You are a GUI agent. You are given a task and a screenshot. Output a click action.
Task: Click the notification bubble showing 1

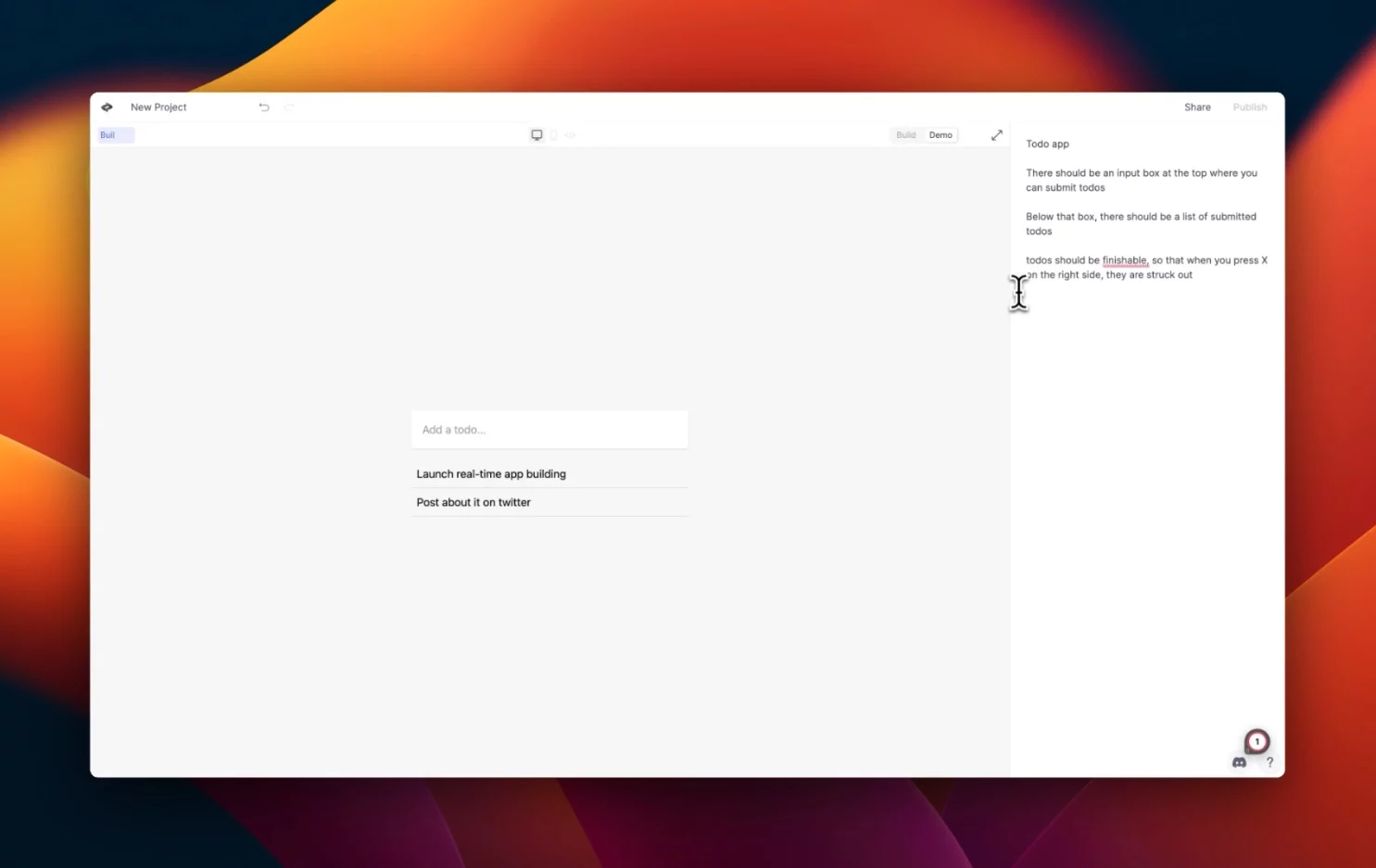pyautogui.click(x=1256, y=741)
